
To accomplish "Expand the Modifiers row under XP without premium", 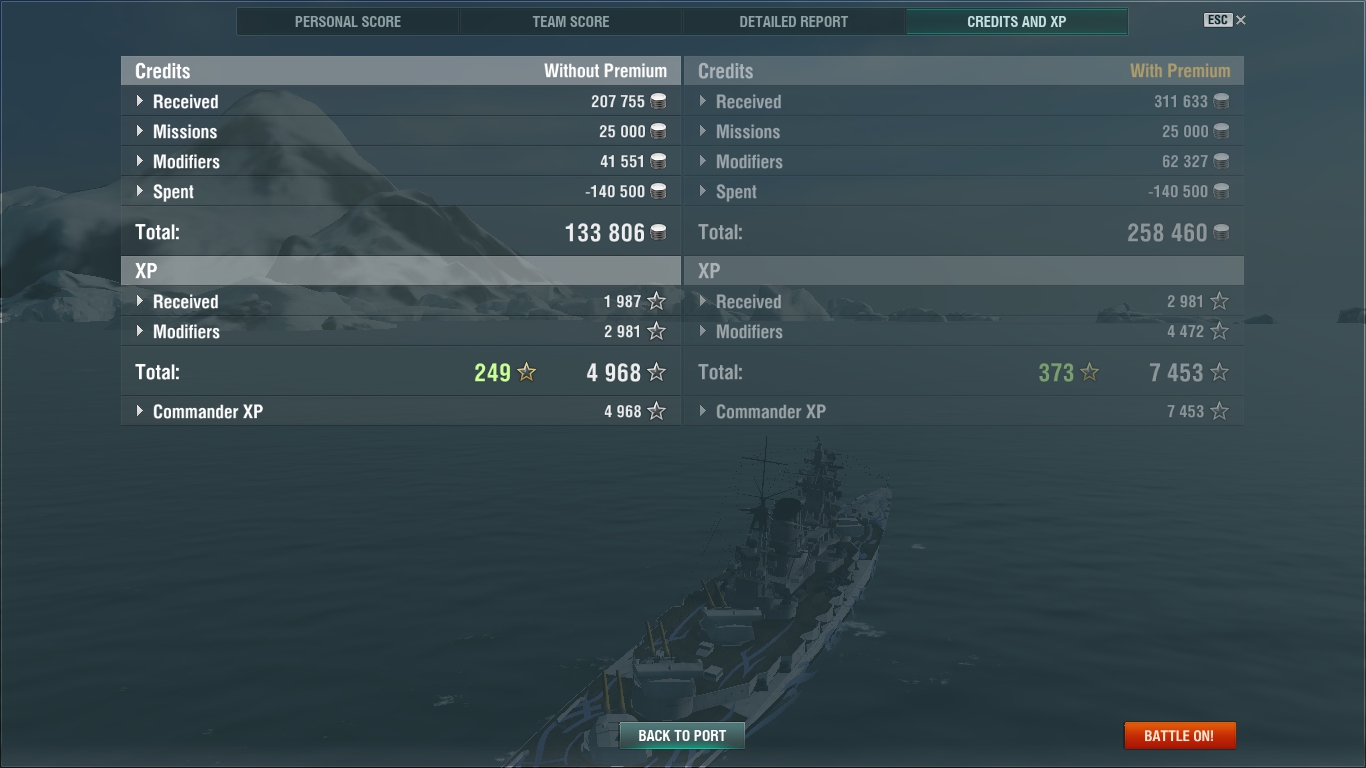I will point(401,331).
